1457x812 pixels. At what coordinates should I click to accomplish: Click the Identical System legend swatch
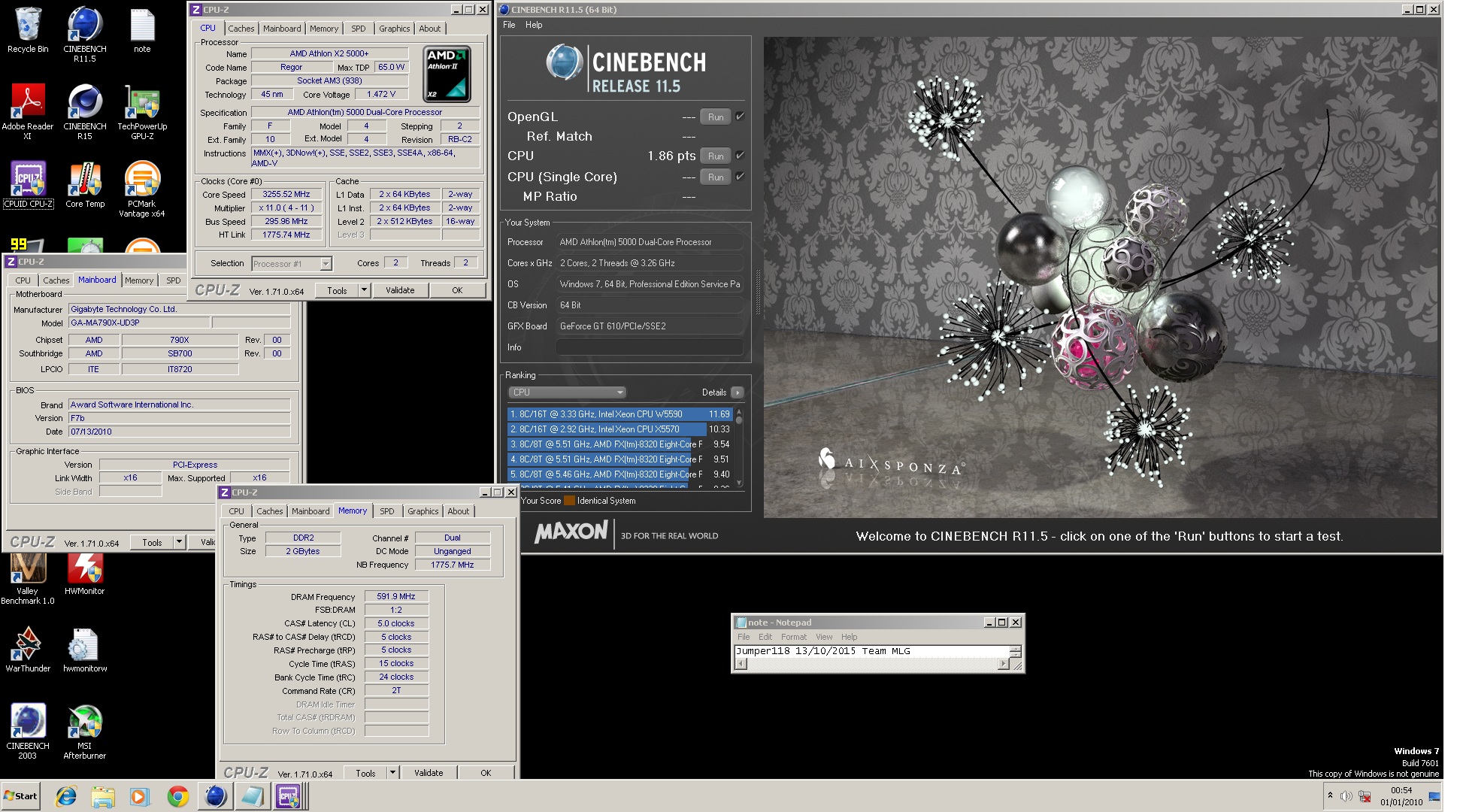pos(569,501)
